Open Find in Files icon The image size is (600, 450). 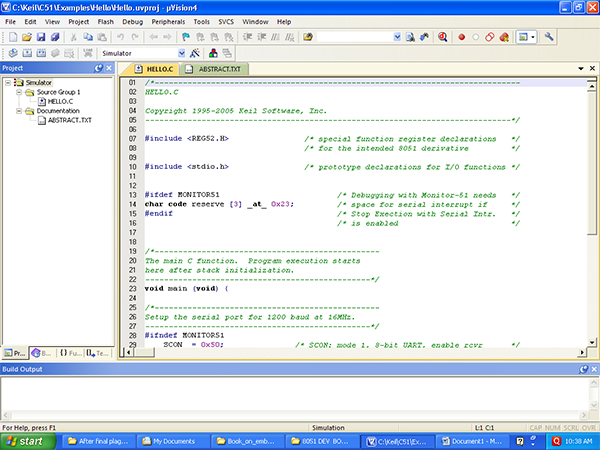point(308,37)
